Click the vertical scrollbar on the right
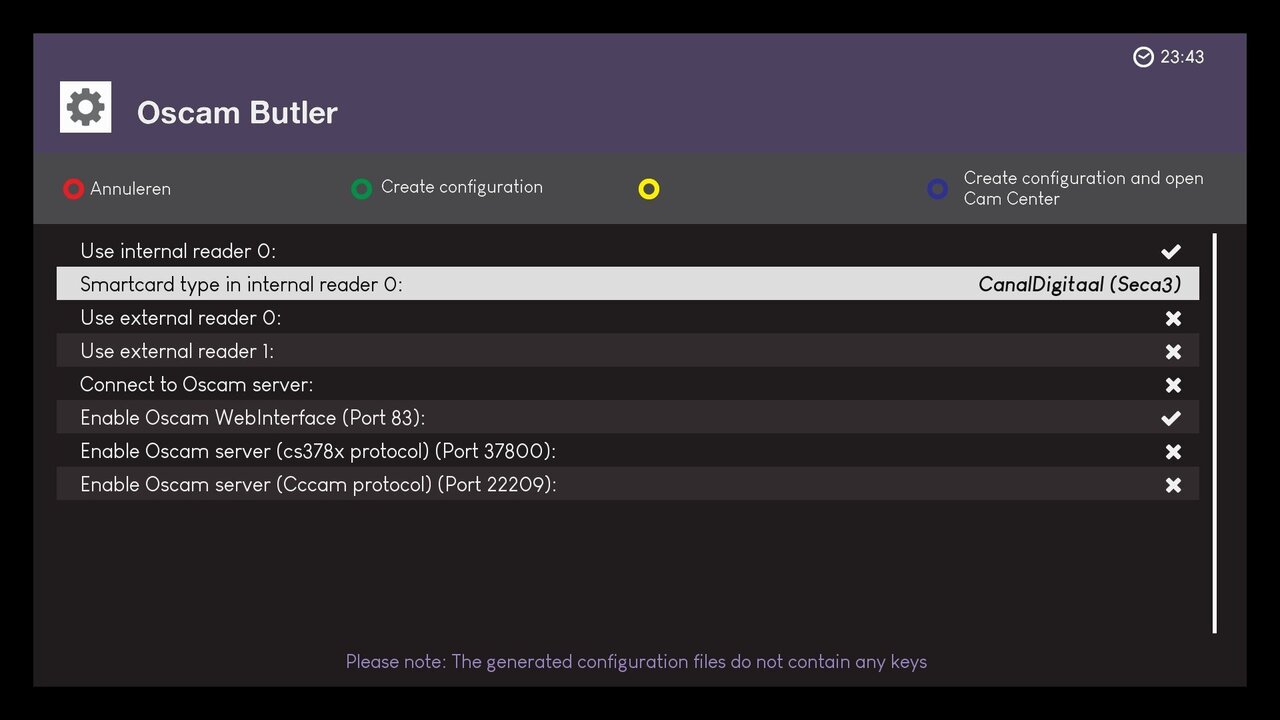1280x720 pixels. tap(1214, 430)
